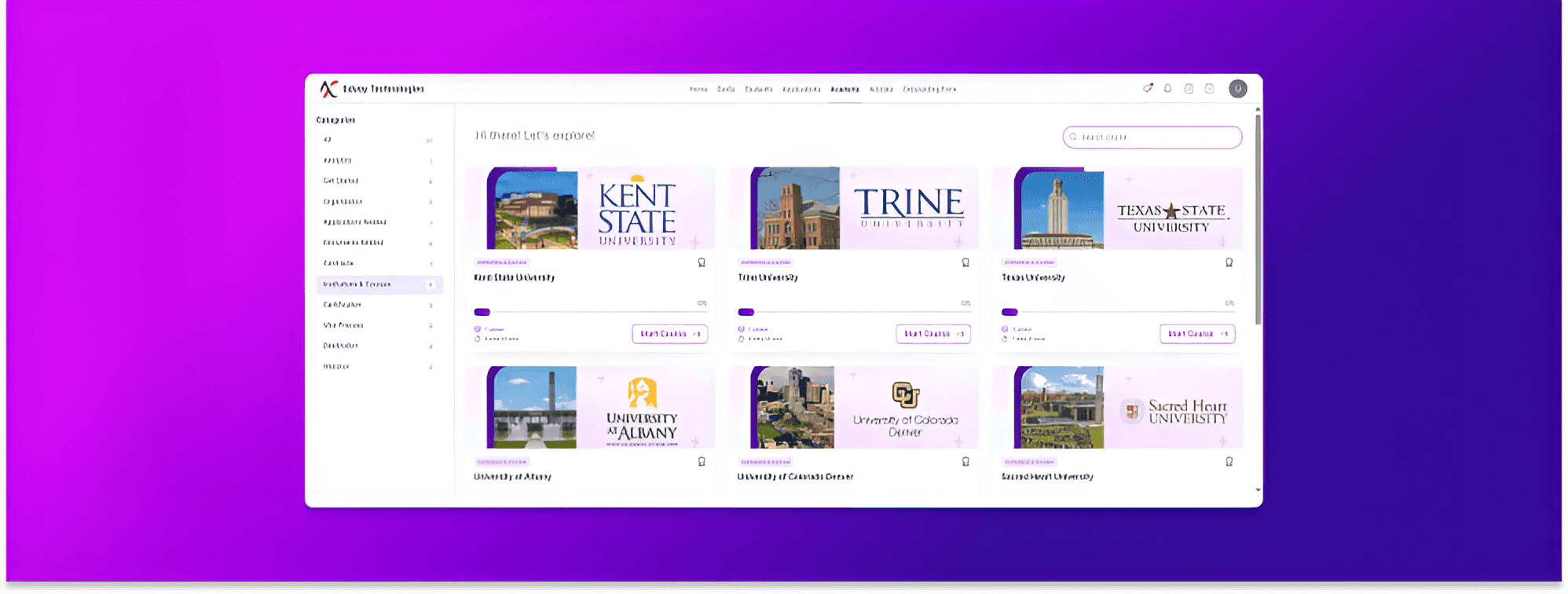
Task: Bookmark the Sacred Heart University card
Action: (x=1229, y=462)
